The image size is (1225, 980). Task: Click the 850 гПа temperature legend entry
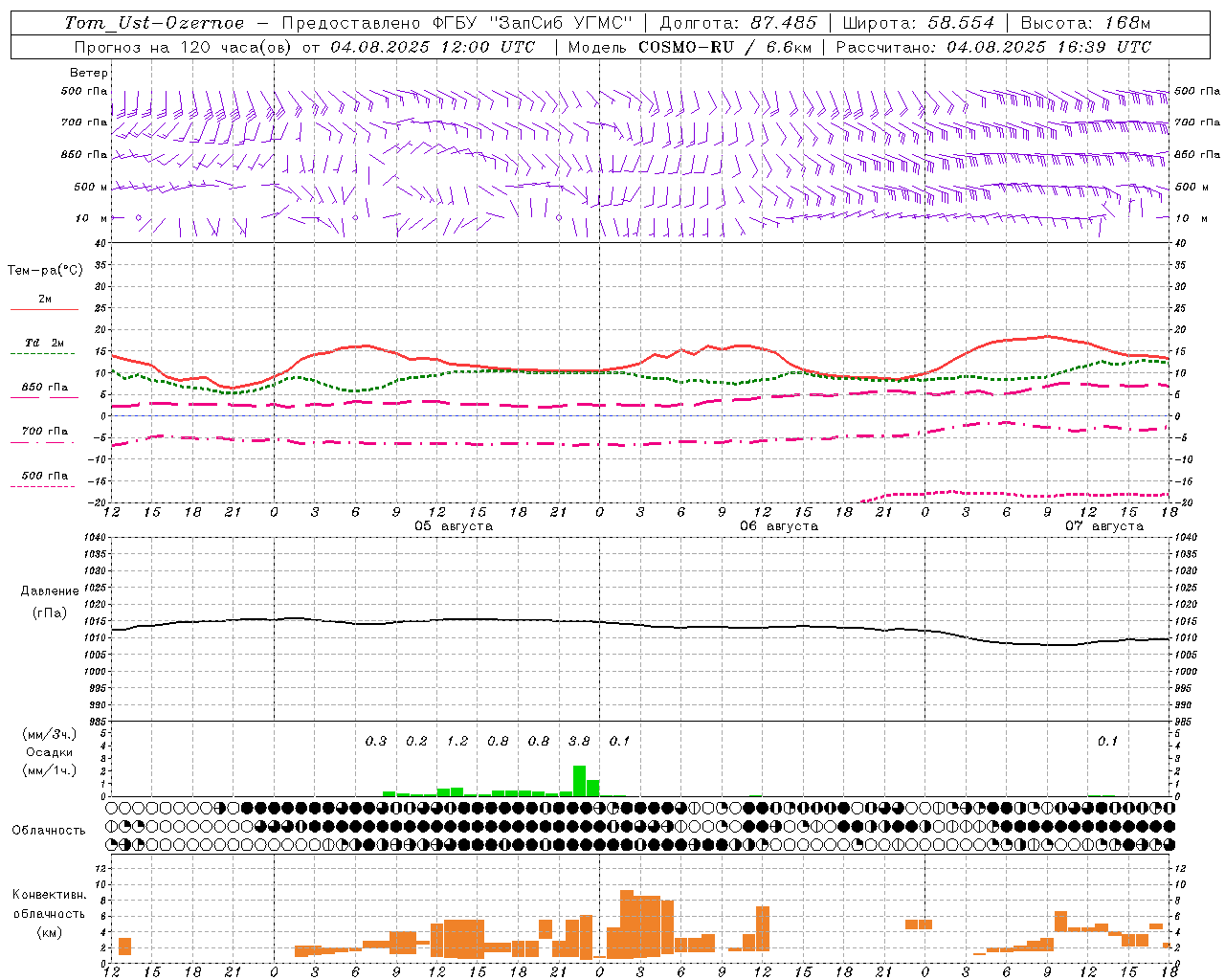[x=44, y=388]
